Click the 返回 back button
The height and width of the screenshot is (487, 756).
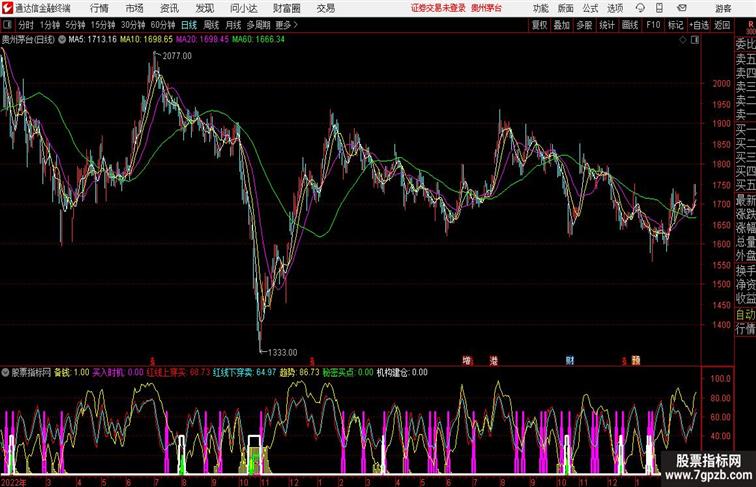pyautogui.click(x=722, y=25)
